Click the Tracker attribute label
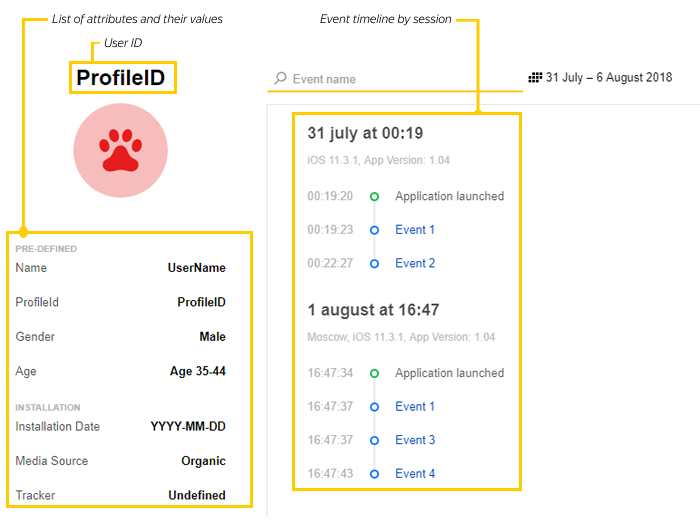This screenshot has width=700, height=526. [35, 495]
